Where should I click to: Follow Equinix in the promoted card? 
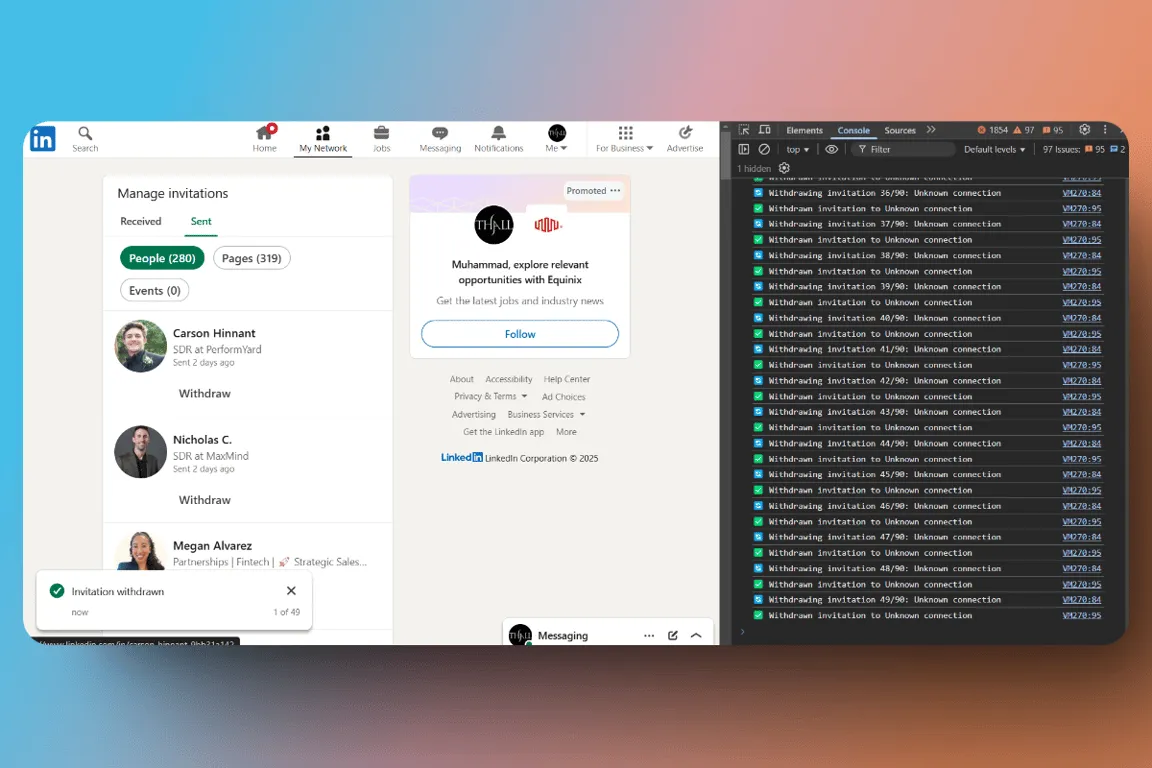coord(519,333)
